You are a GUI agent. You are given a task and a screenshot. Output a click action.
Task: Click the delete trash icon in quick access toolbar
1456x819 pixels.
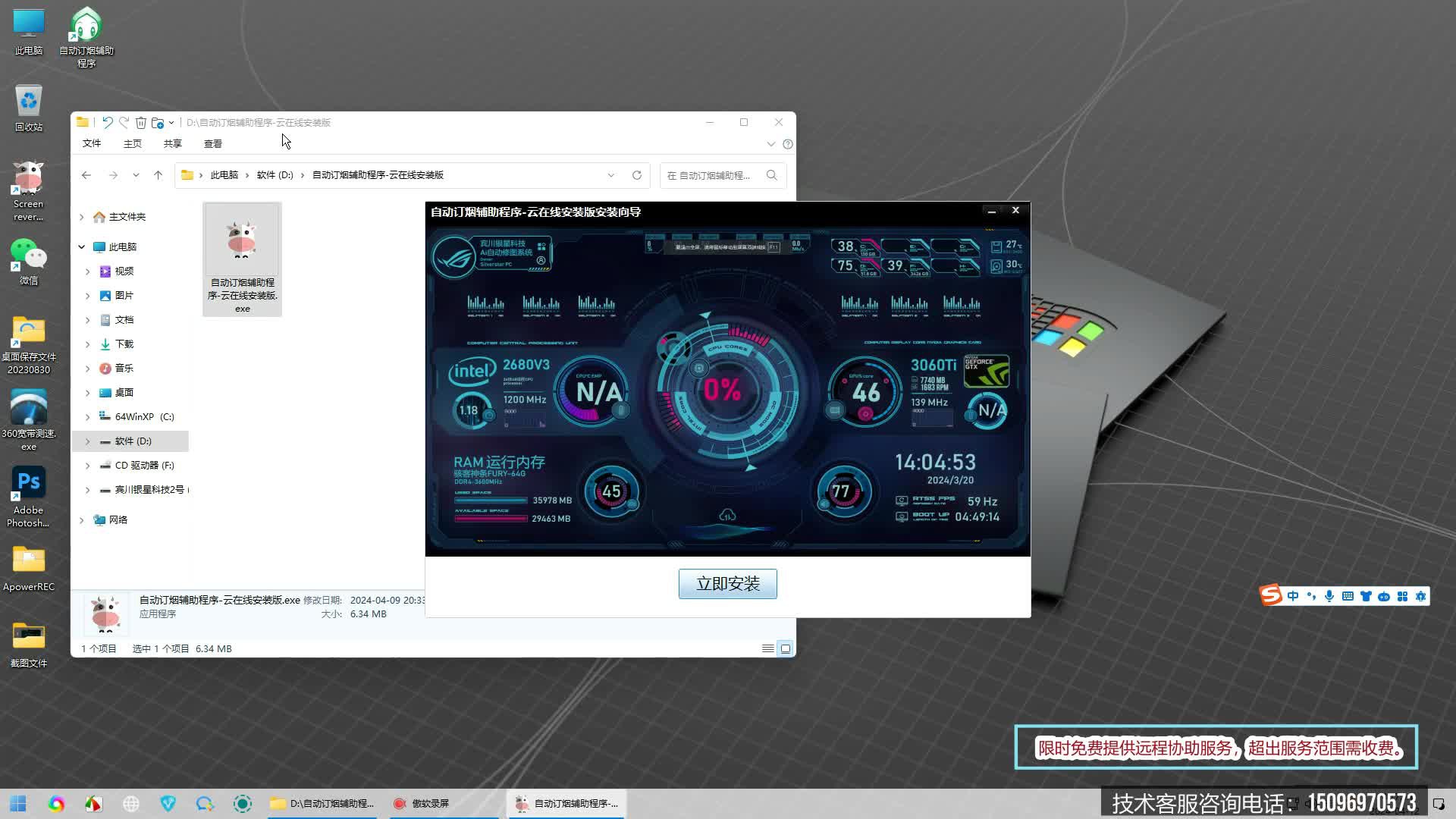141,122
